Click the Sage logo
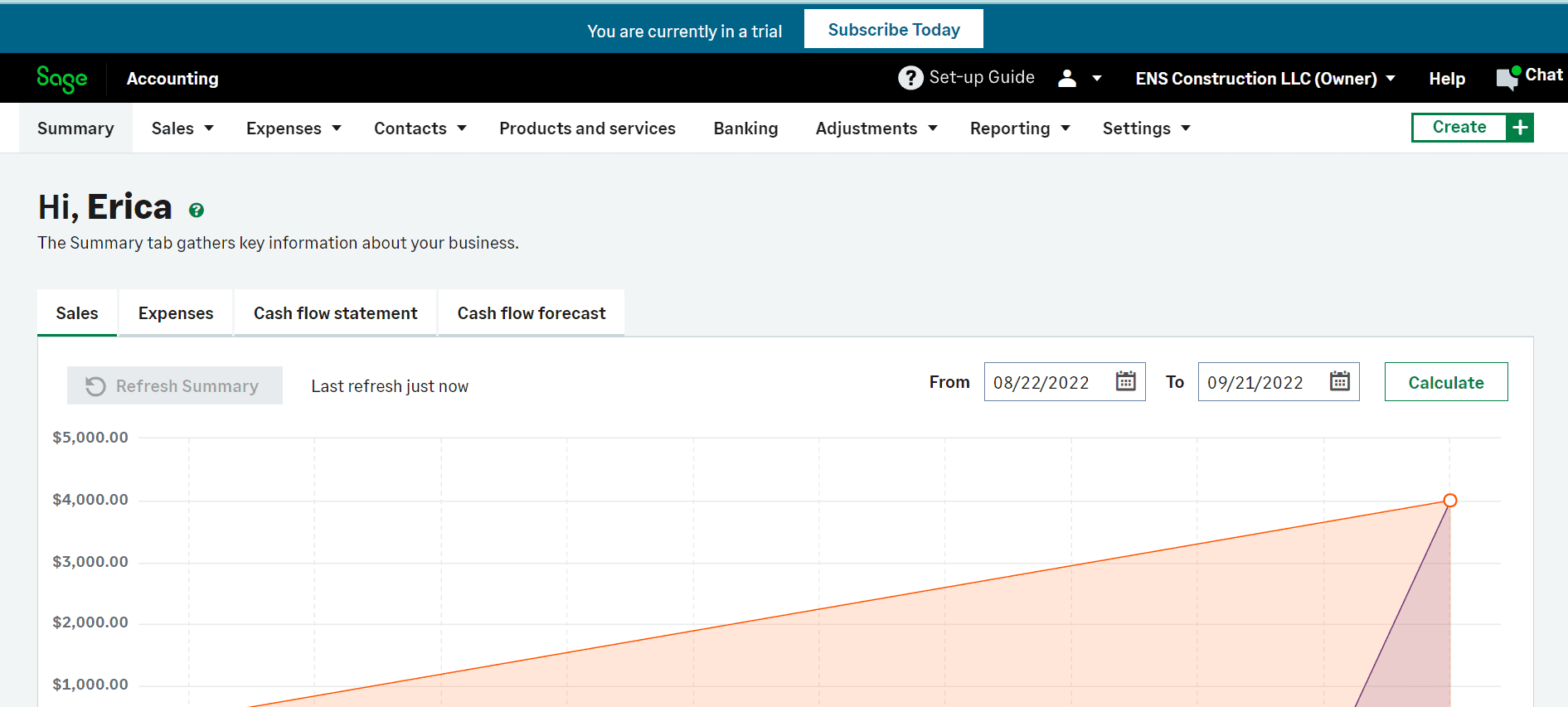The height and width of the screenshot is (707, 1568). (x=62, y=79)
